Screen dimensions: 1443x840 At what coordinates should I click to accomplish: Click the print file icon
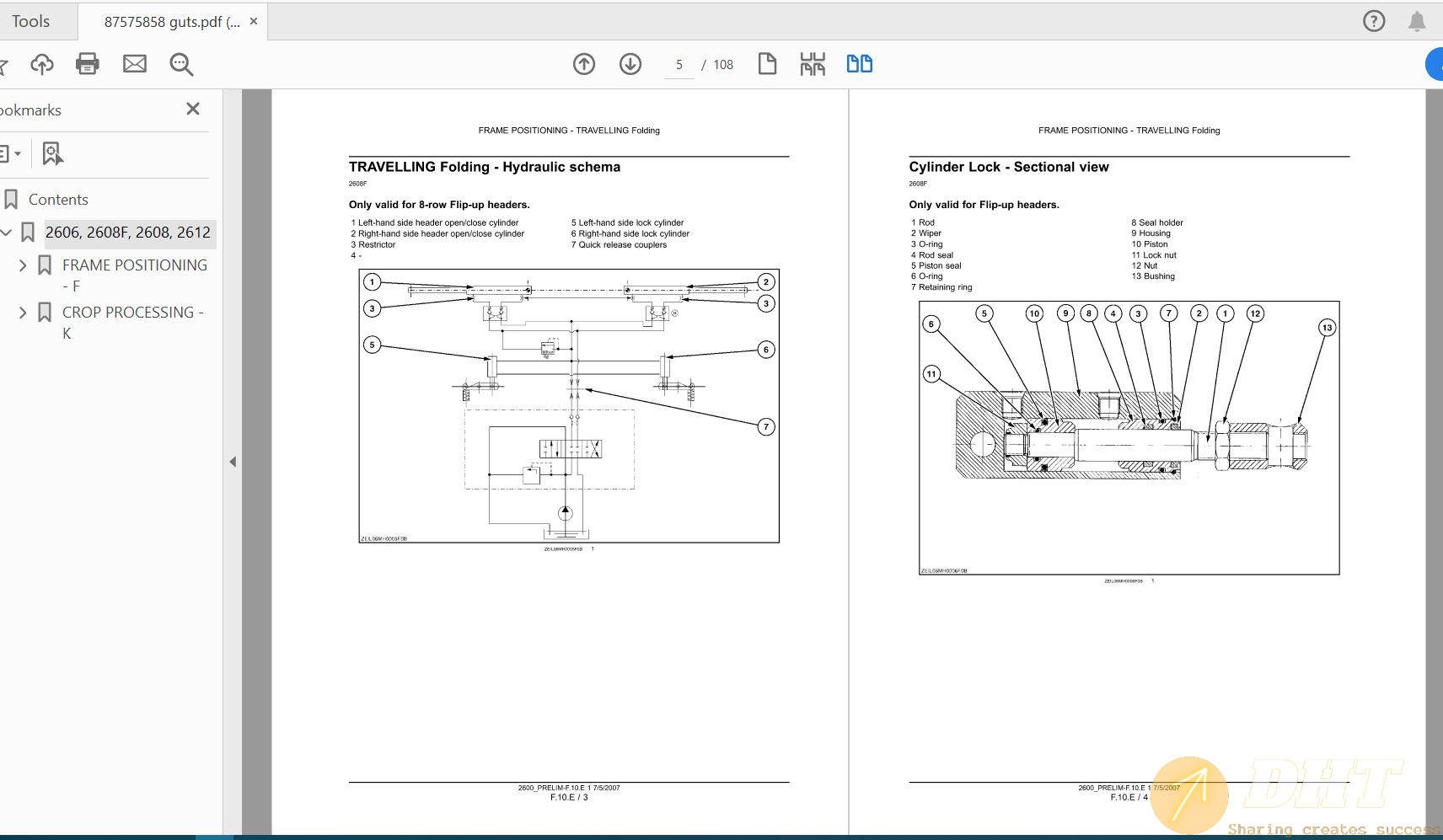(x=88, y=64)
